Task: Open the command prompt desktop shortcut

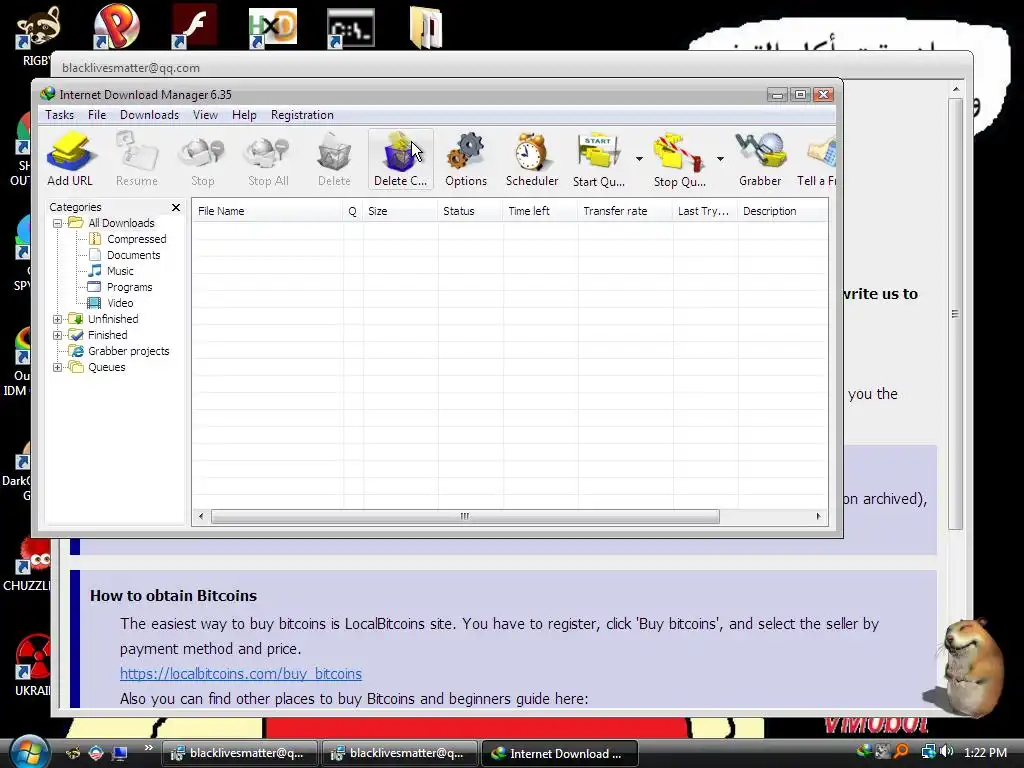Action: (351, 28)
